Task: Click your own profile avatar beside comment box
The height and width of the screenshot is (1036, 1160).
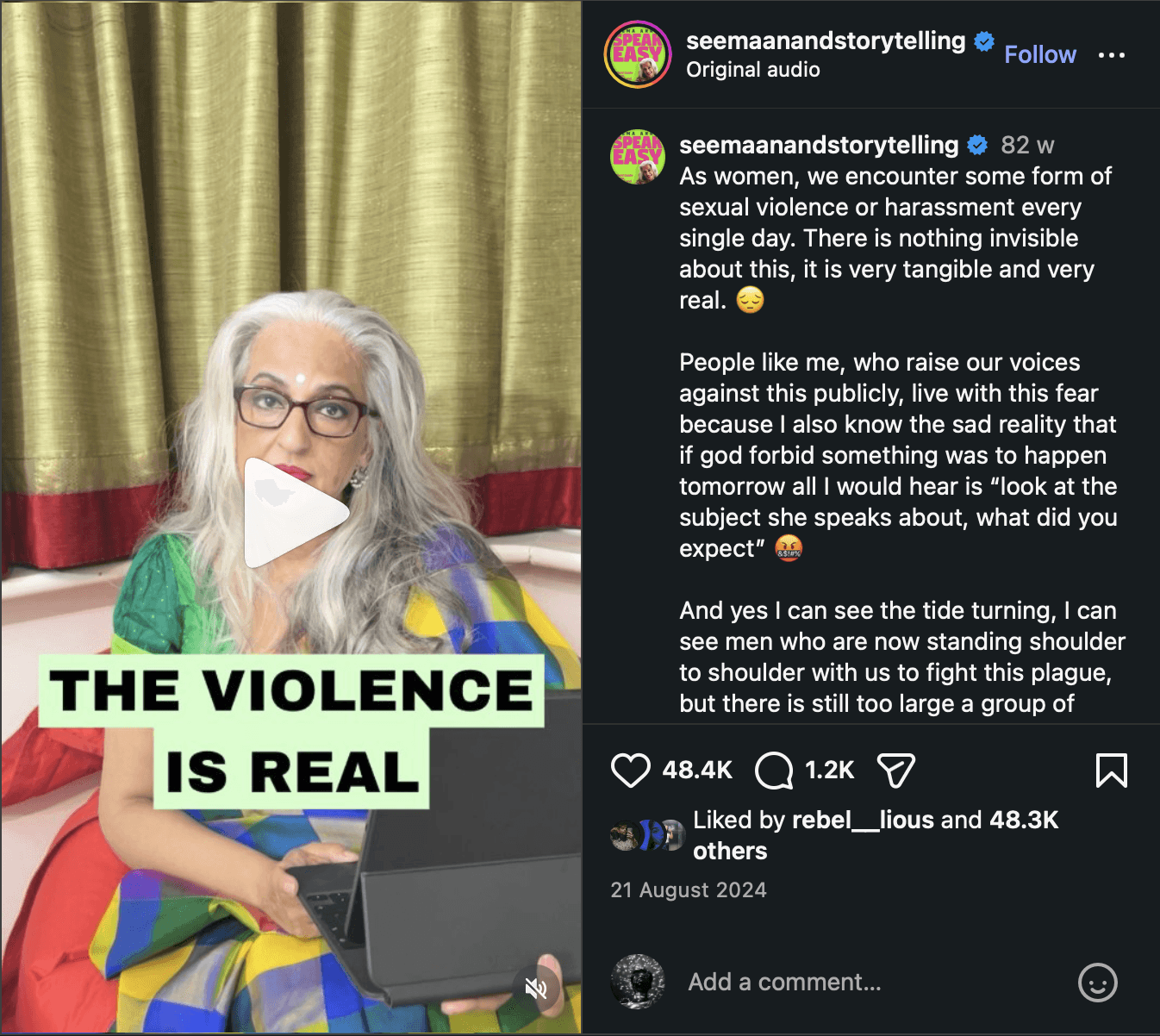Action: pos(638,982)
